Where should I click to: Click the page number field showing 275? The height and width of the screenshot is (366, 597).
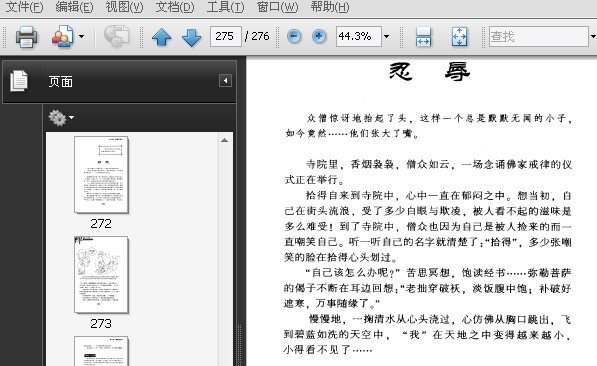click(x=225, y=36)
